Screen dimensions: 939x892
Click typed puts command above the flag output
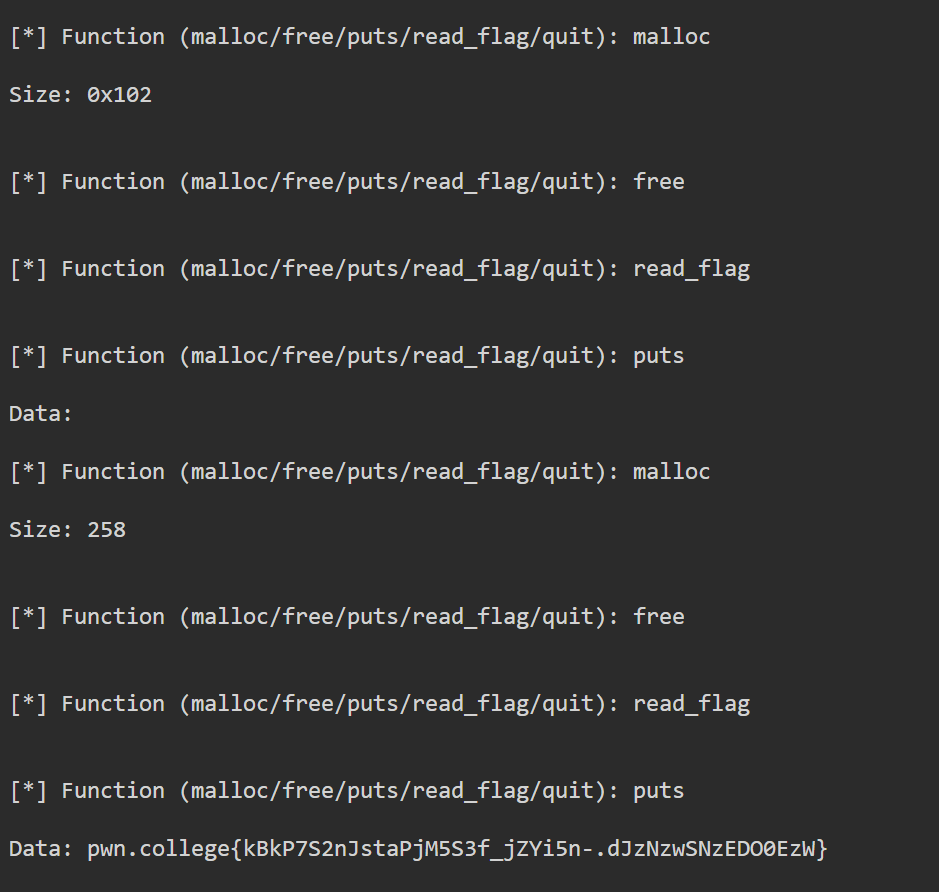click(658, 791)
